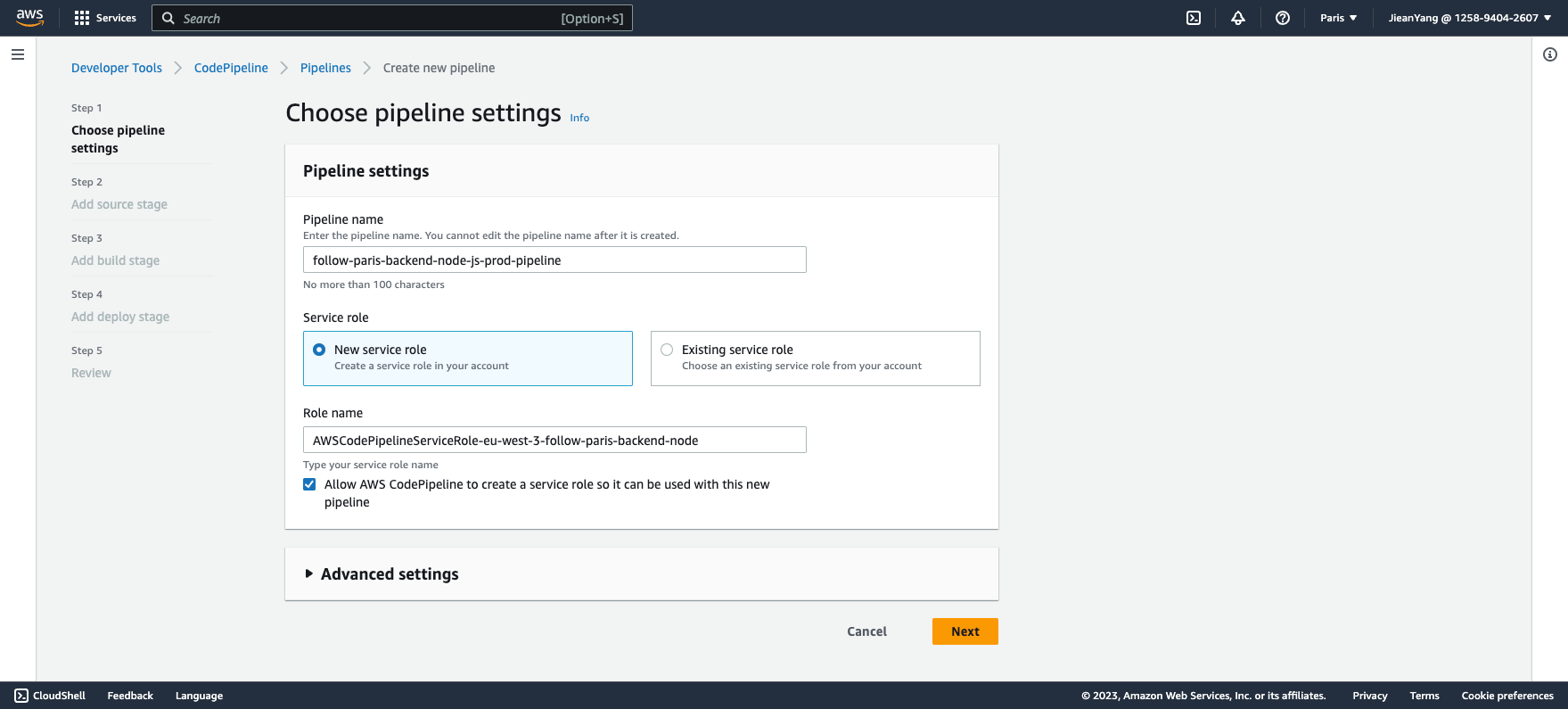The width and height of the screenshot is (1568, 709).
Task: Go to Developer Tools breadcrumb
Action: pos(117,68)
